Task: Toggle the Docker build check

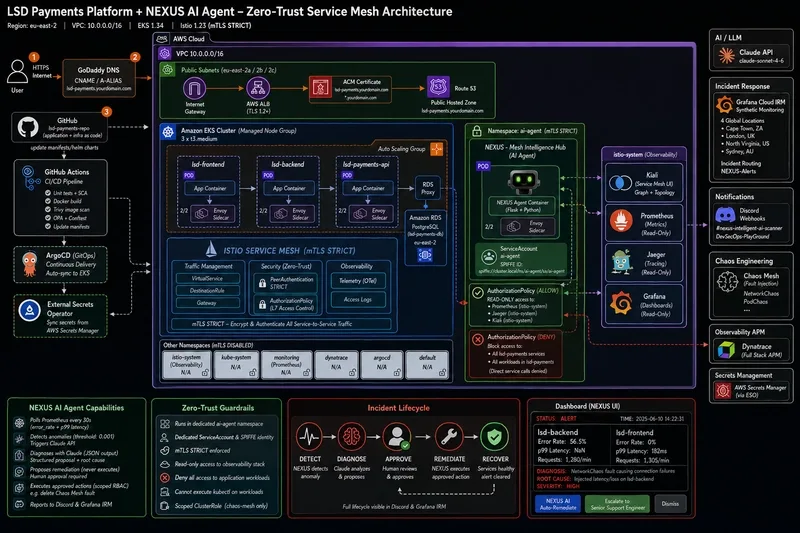Action: (x=47, y=201)
